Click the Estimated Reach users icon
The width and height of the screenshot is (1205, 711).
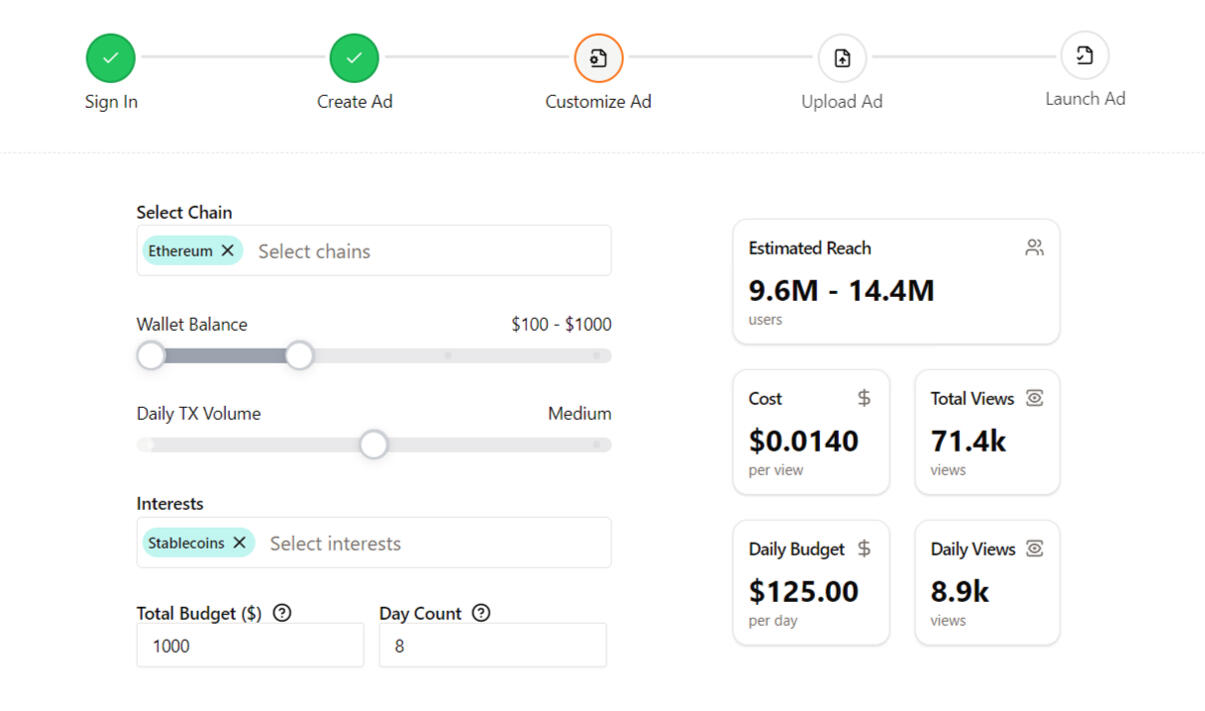pos(1034,248)
